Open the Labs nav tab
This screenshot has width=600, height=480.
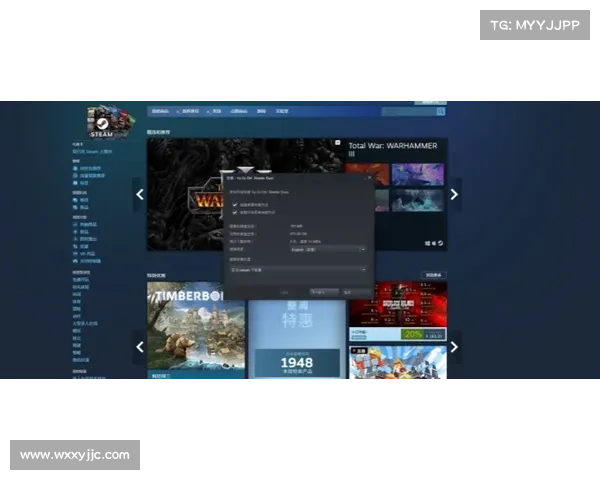tap(282, 111)
